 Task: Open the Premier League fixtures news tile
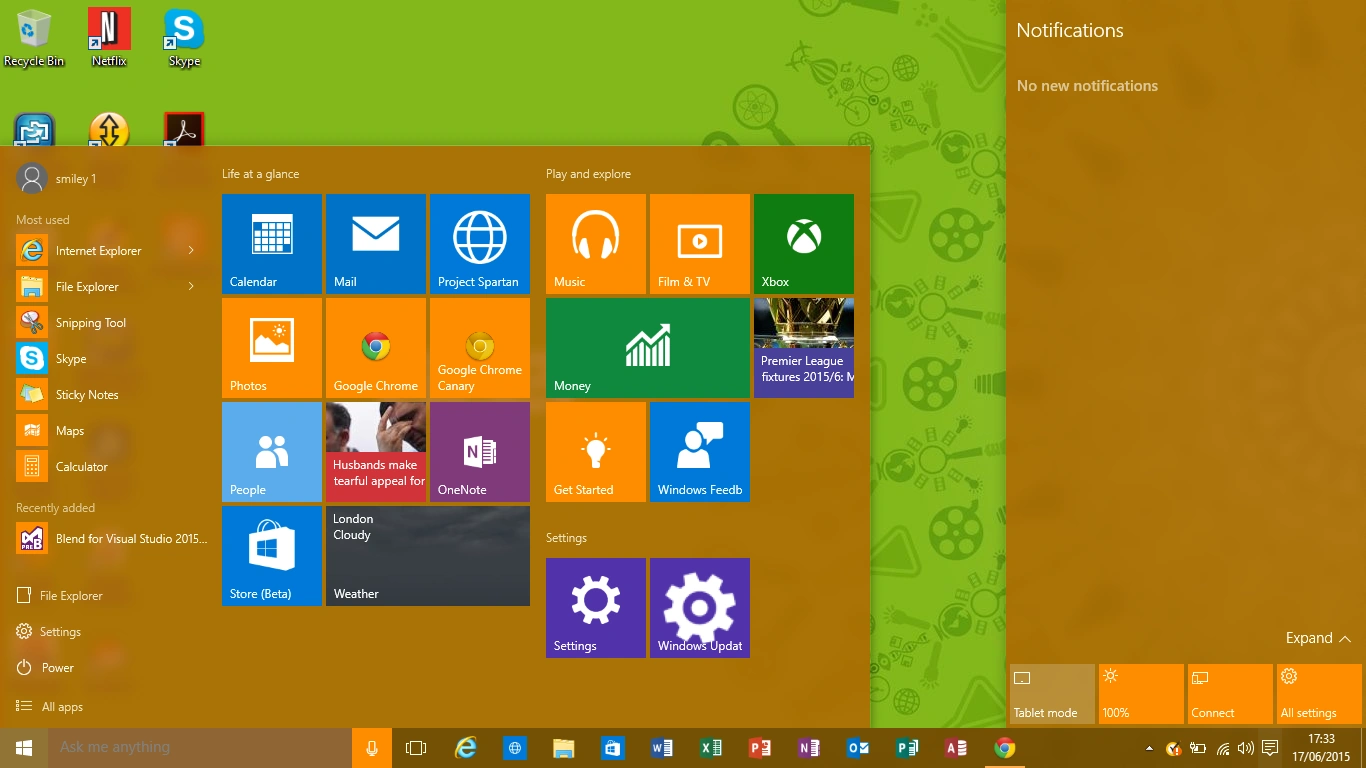pyautogui.click(x=804, y=348)
